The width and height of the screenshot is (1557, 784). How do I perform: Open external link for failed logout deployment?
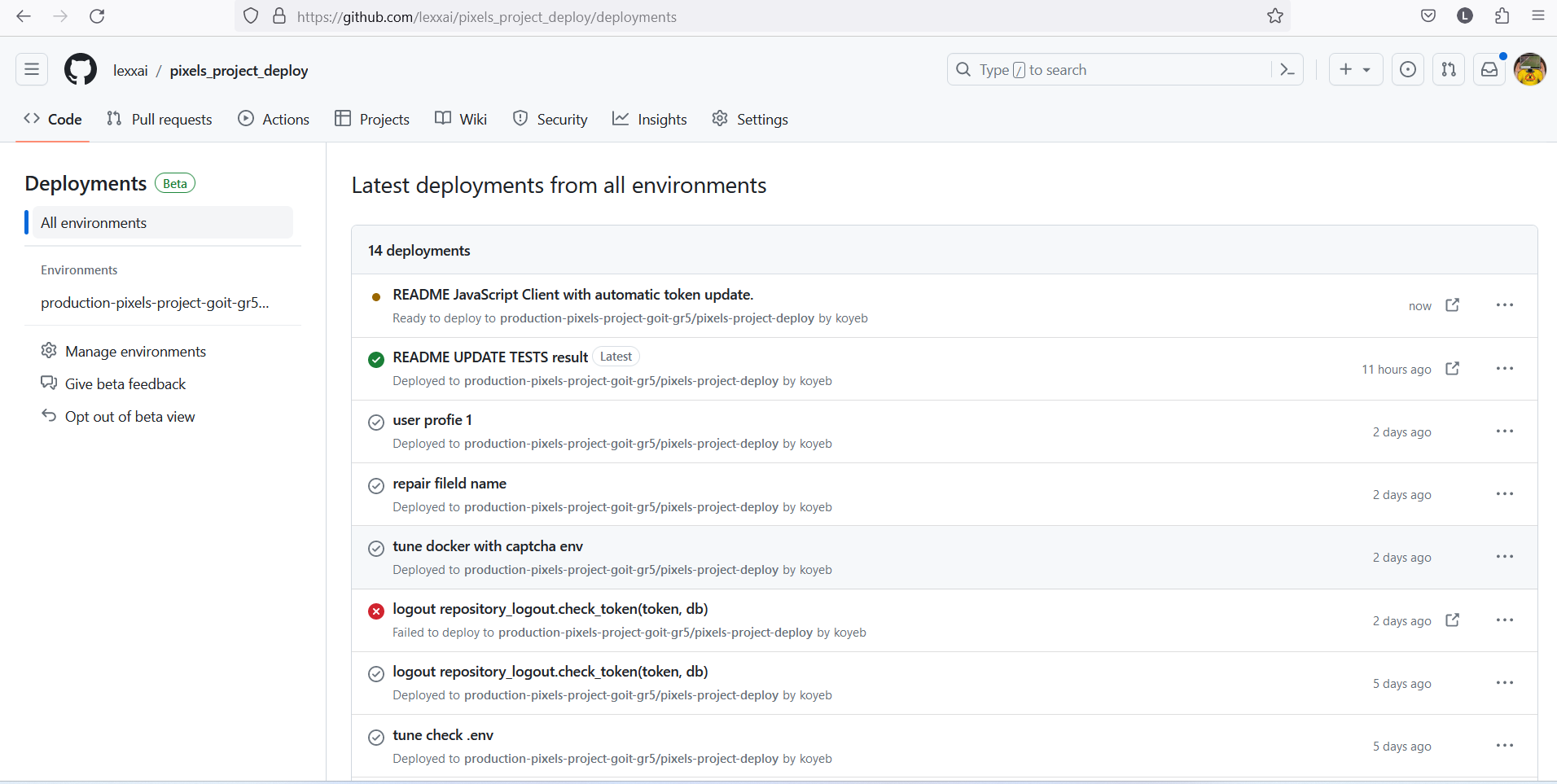[1453, 620]
